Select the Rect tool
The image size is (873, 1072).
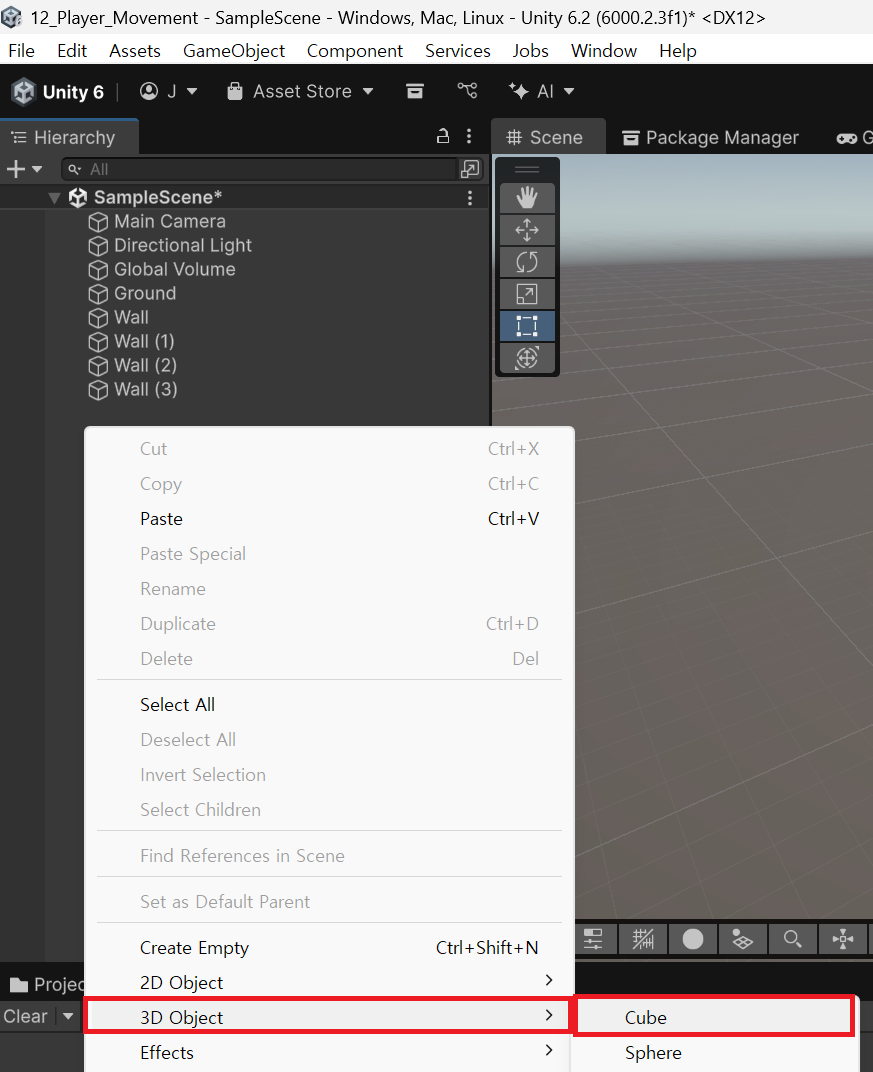[x=526, y=326]
